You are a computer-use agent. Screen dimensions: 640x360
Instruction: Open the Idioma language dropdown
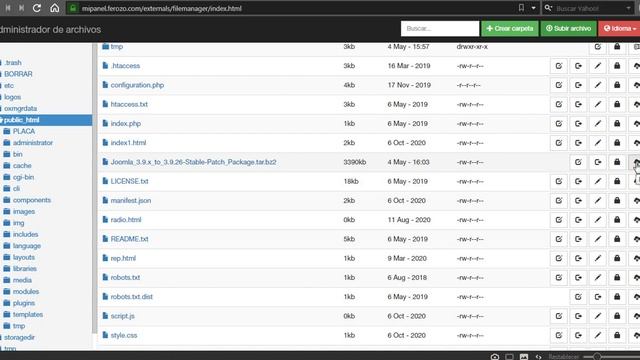[x=619, y=29]
